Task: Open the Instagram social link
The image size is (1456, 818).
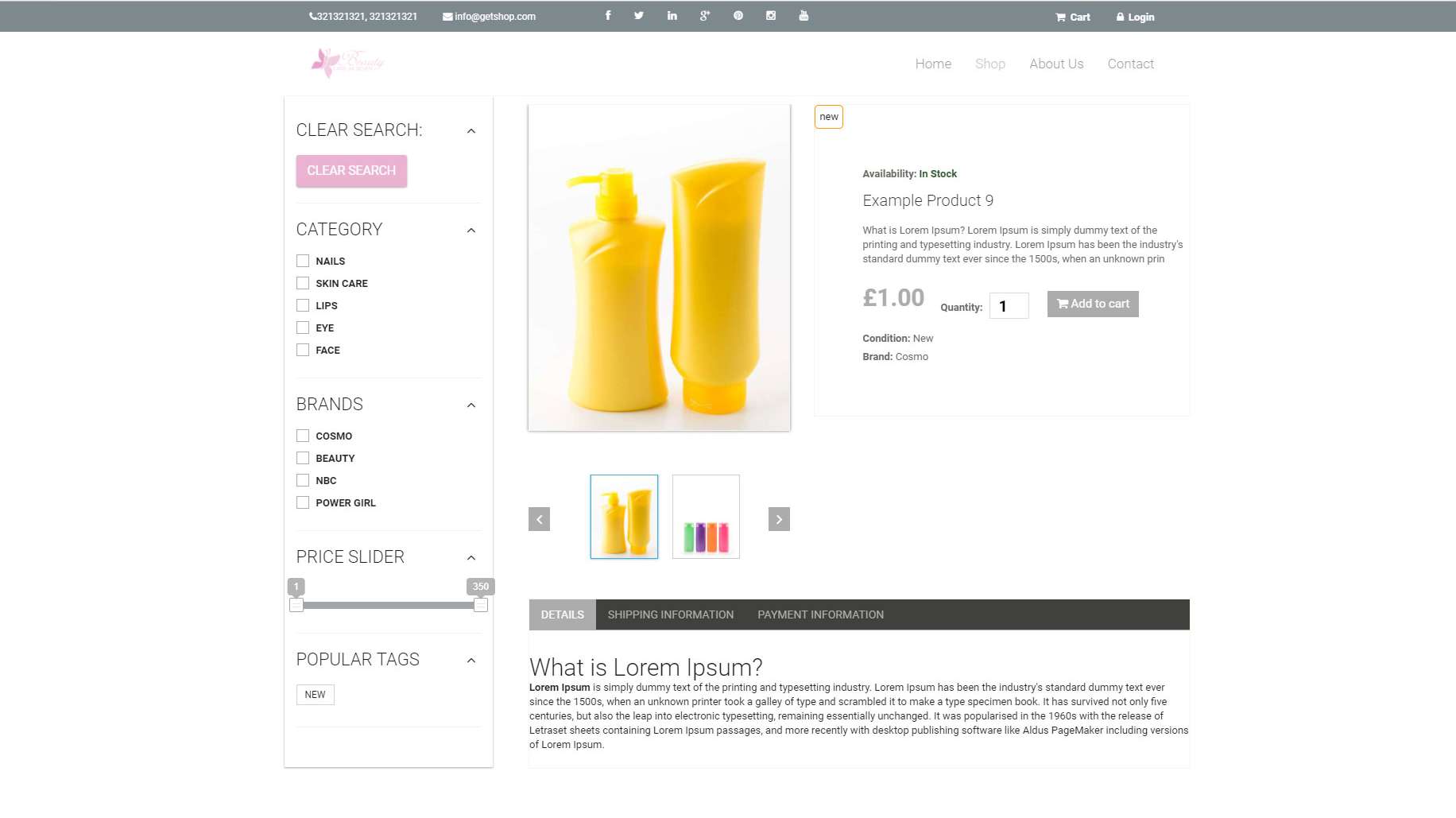Action: [x=771, y=16]
